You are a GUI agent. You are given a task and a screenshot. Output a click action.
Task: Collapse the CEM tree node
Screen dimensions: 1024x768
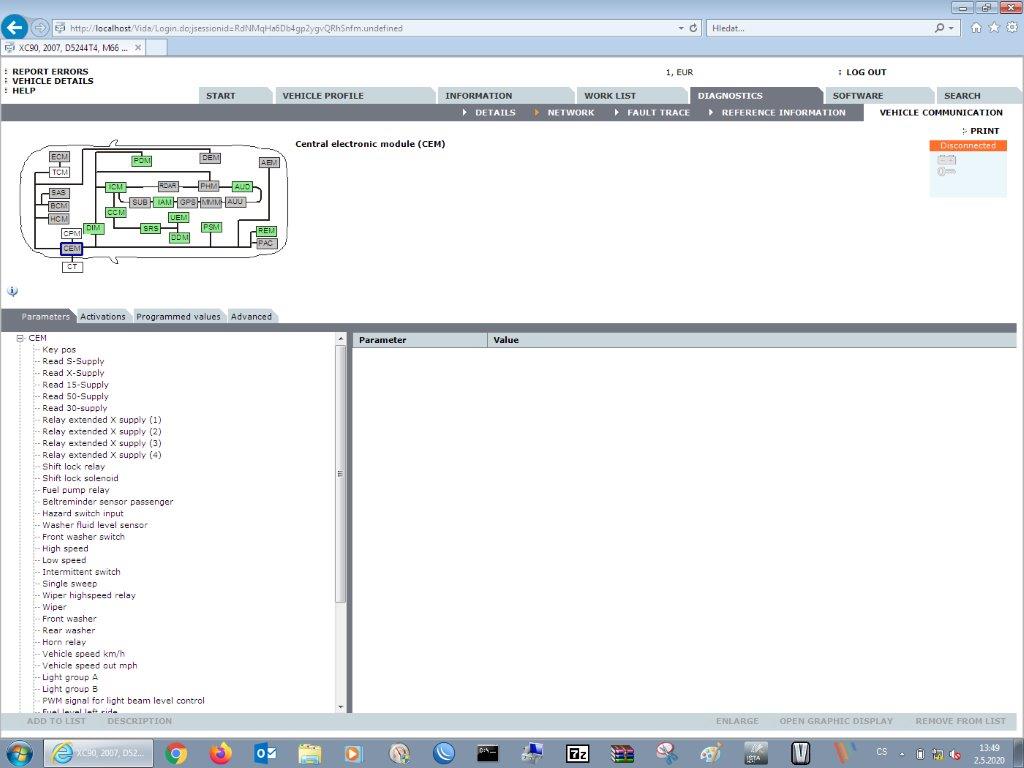20,338
